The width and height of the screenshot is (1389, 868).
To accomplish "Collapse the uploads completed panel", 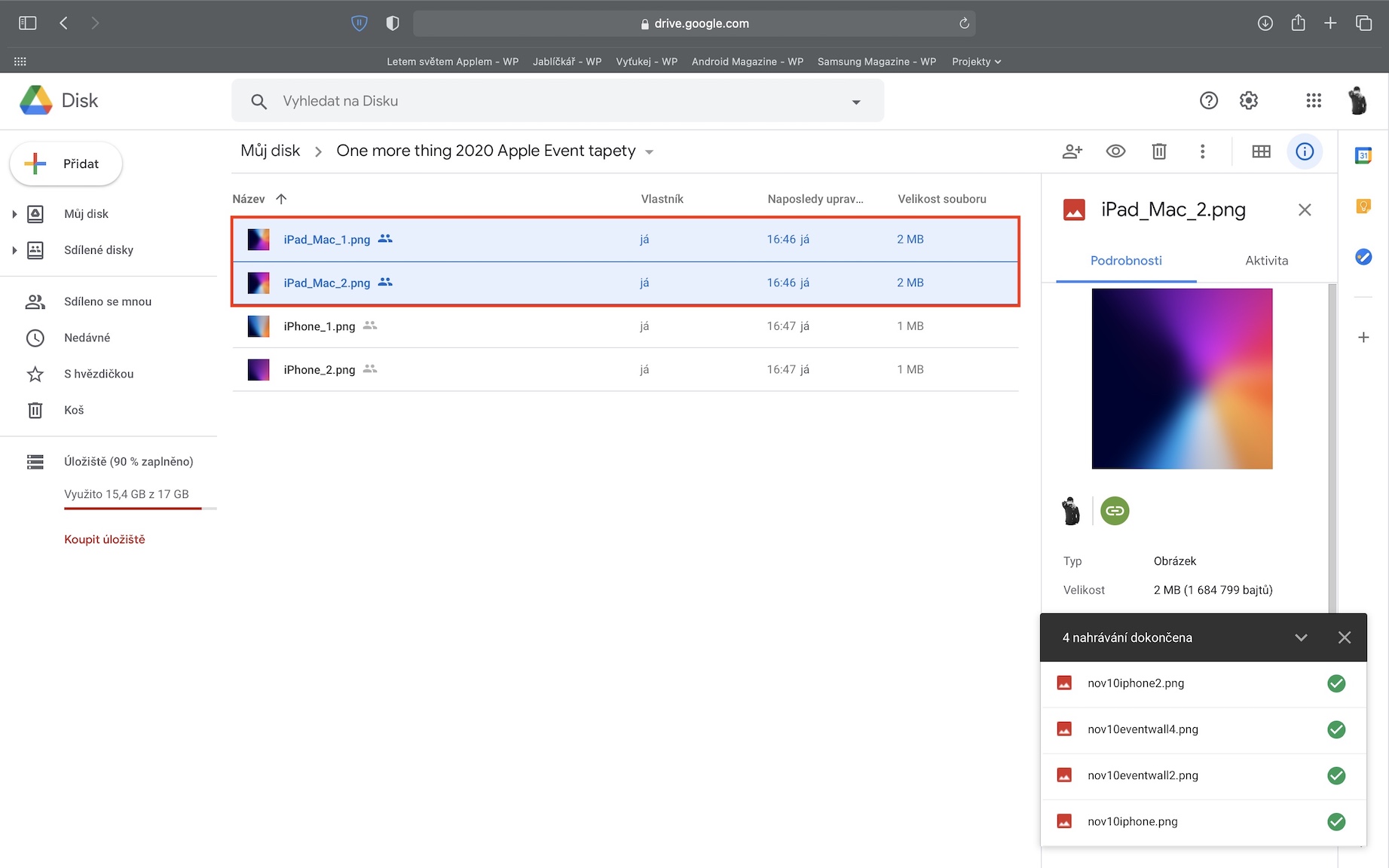I will pos(1300,637).
